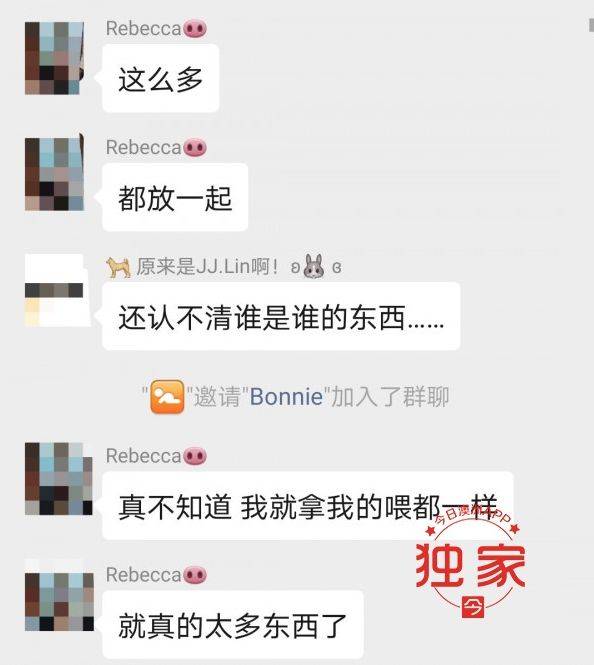The height and width of the screenshot is (665, 594).
Task: Tap Rebecca's avatar beside 这么多 message
Action: (55, 58)
